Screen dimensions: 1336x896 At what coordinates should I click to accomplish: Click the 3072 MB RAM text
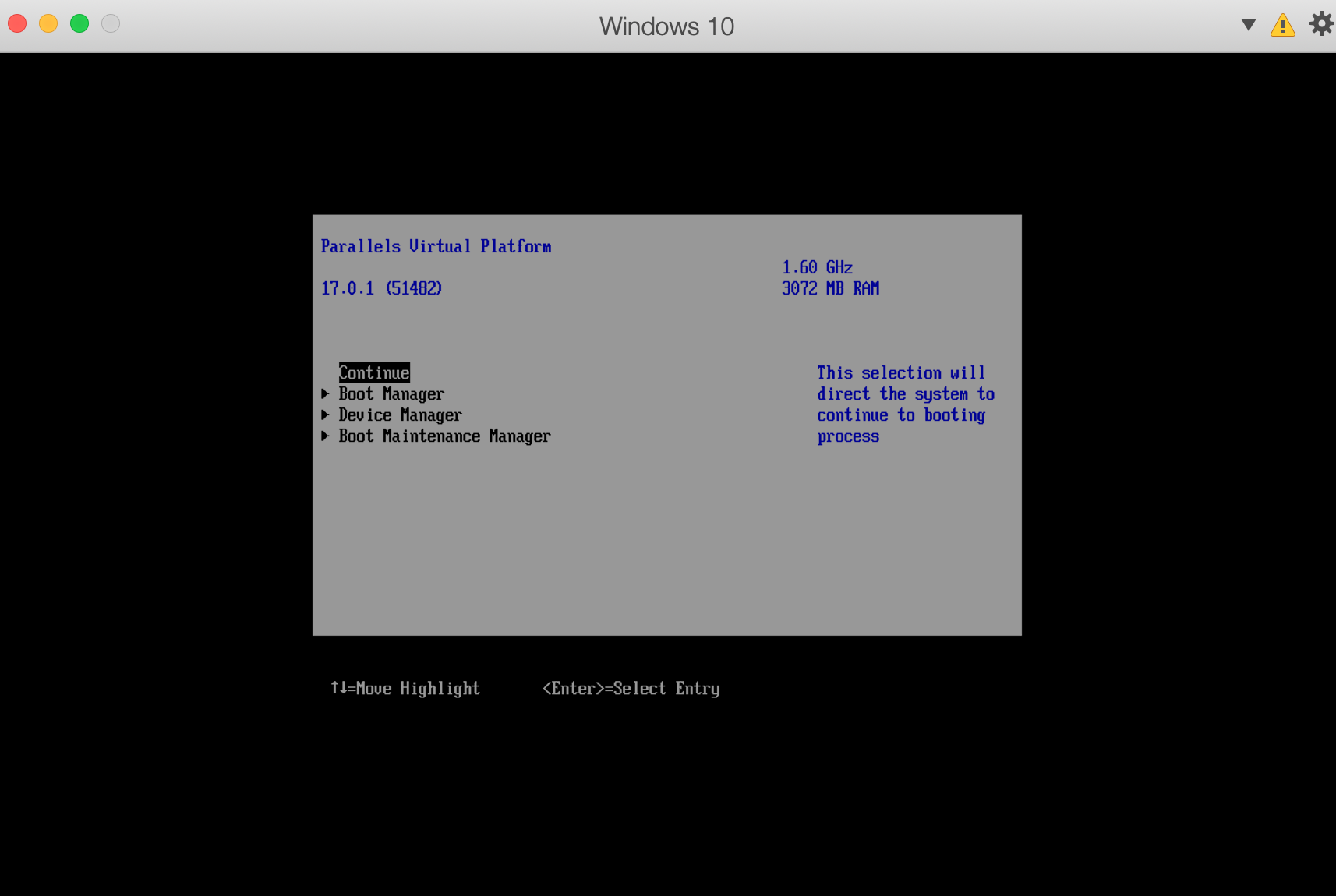point(830,288)
